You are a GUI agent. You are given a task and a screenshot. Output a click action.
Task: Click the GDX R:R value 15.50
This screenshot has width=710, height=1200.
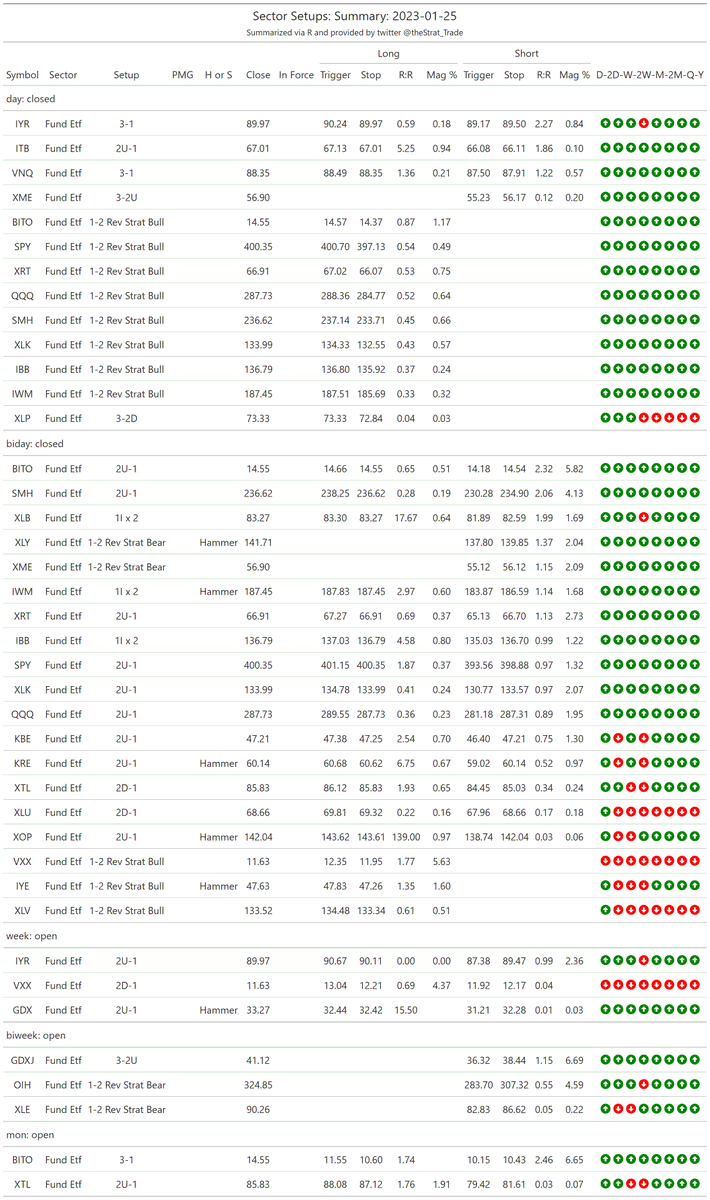click(x=406, y=1010)
